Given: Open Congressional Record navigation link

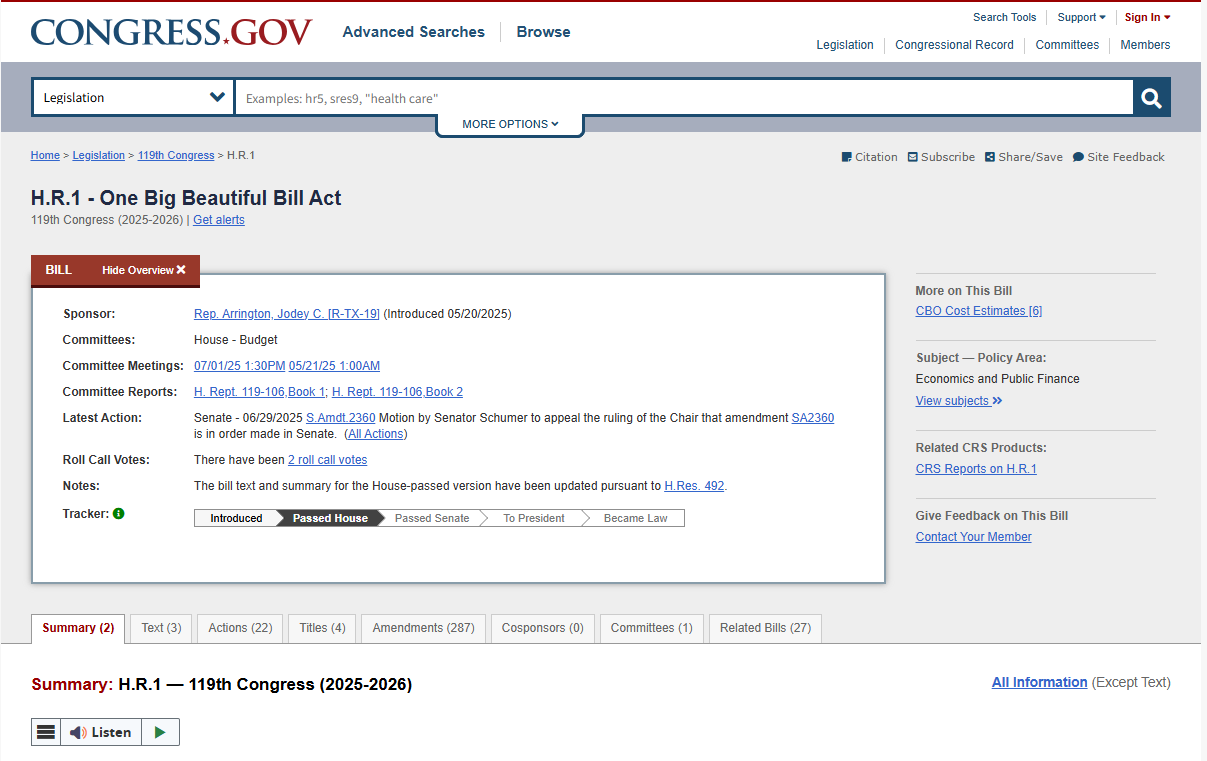Looking at the screenshot, I should point(955,45).
